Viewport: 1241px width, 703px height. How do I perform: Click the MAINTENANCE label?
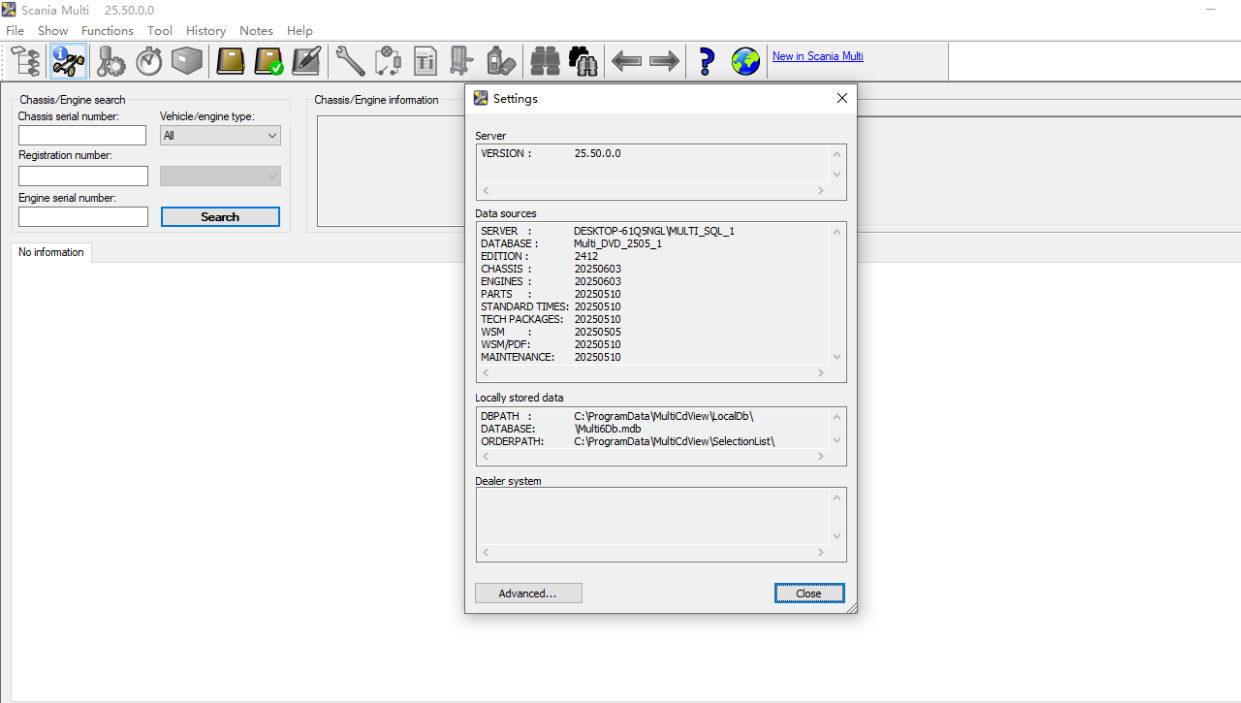click(x=518, y=357)
